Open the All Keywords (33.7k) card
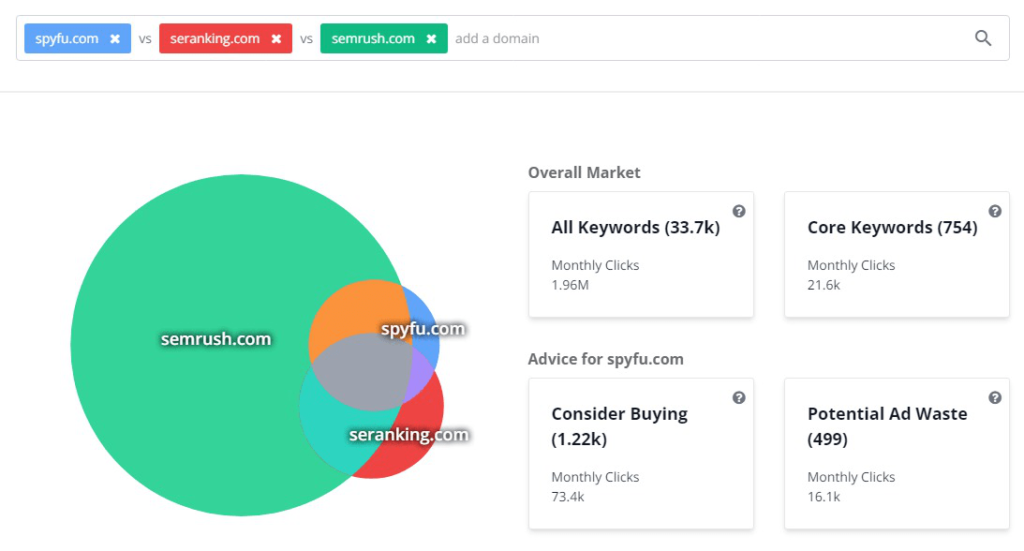This screenshot has width=1024, height=551. pyautogui.click(x=641, y=255)
